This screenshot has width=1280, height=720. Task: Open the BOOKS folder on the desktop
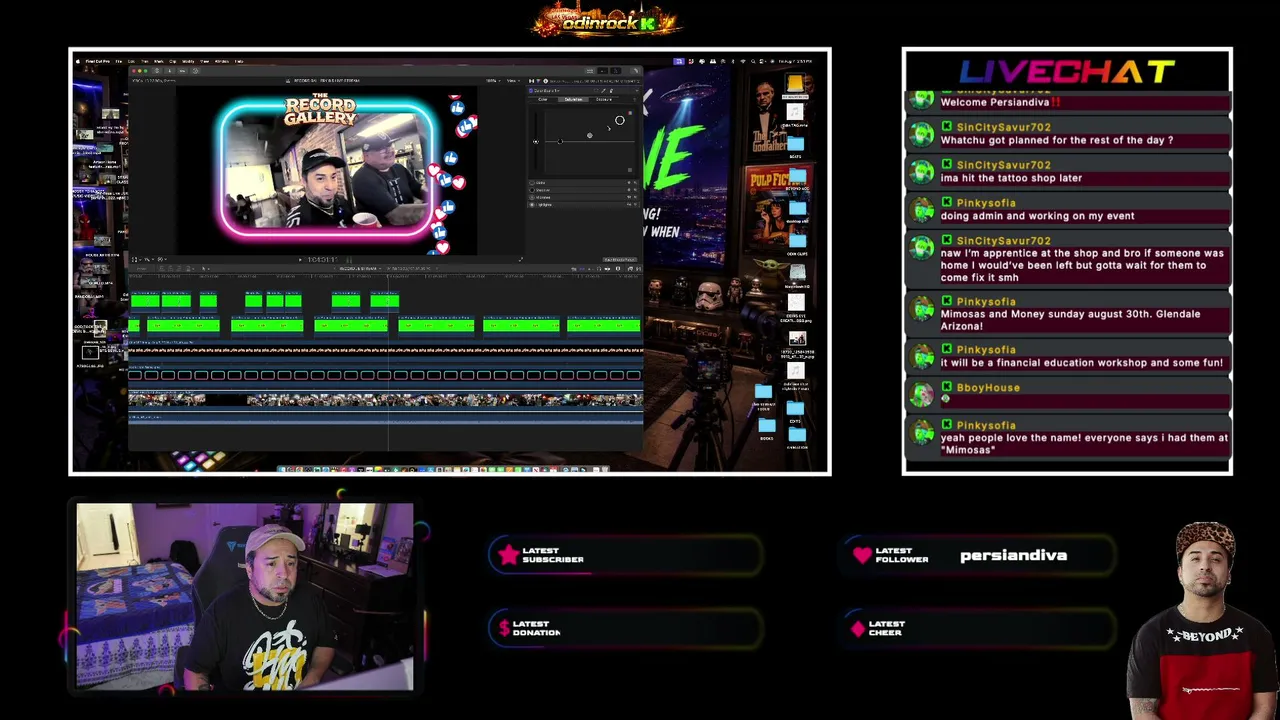(x=766, y=427)
